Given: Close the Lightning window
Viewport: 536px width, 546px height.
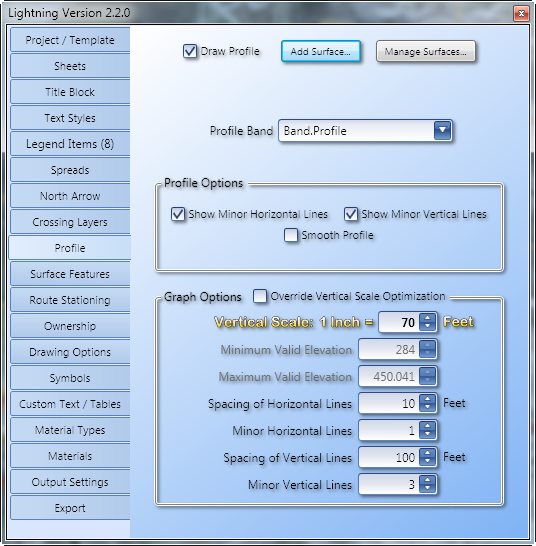Looking at the screenshot, I should (x=521, y=14).
